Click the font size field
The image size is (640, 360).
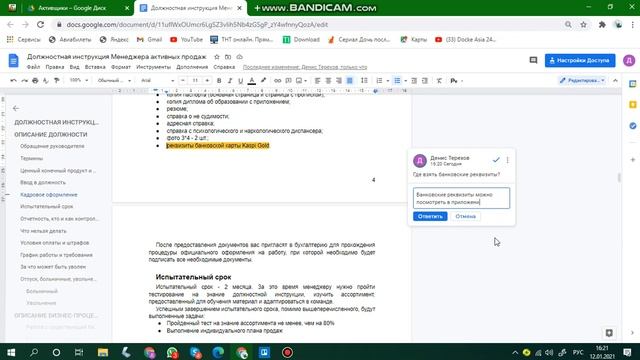click(x=195, y=81)
